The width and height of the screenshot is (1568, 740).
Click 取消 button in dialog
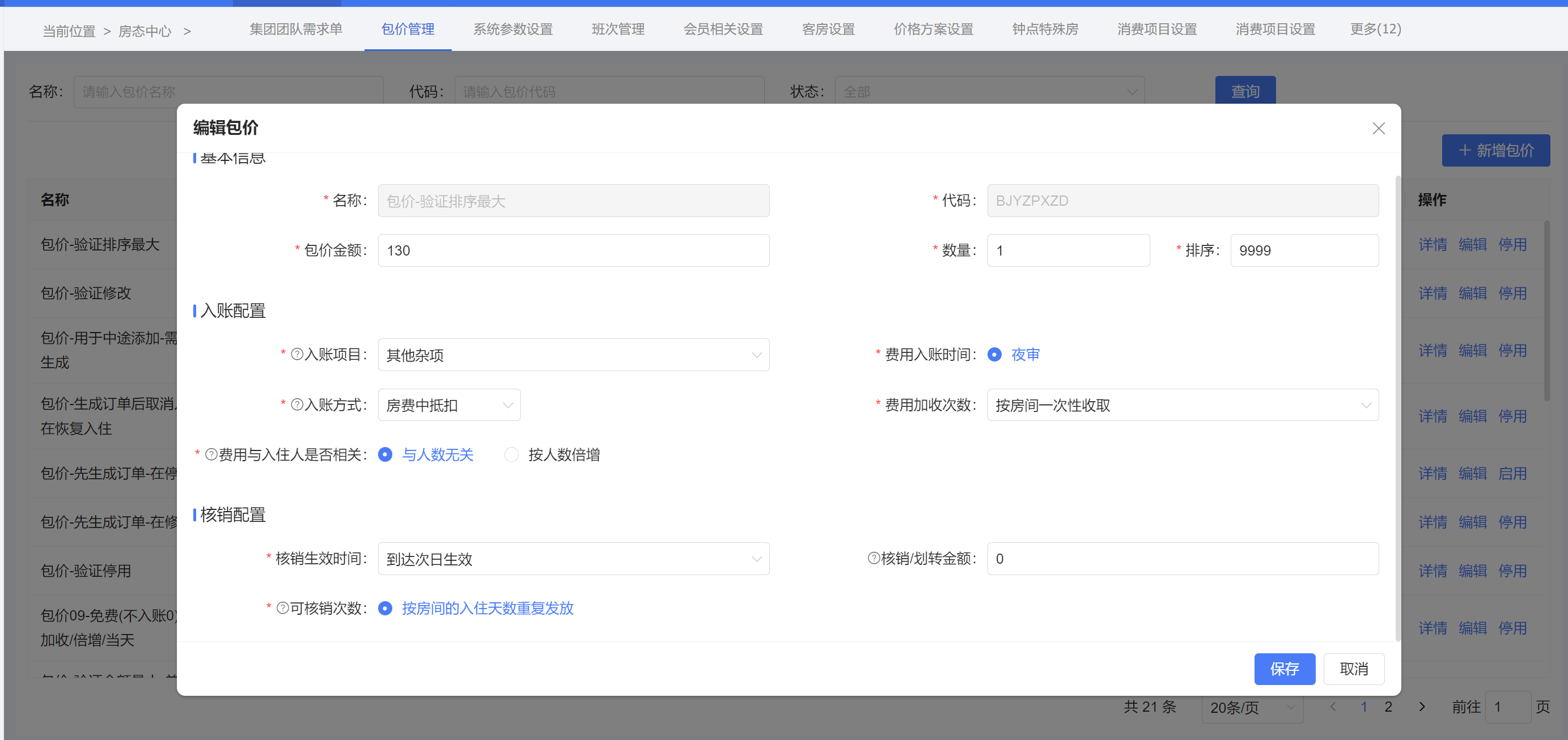coord(1354,669)
